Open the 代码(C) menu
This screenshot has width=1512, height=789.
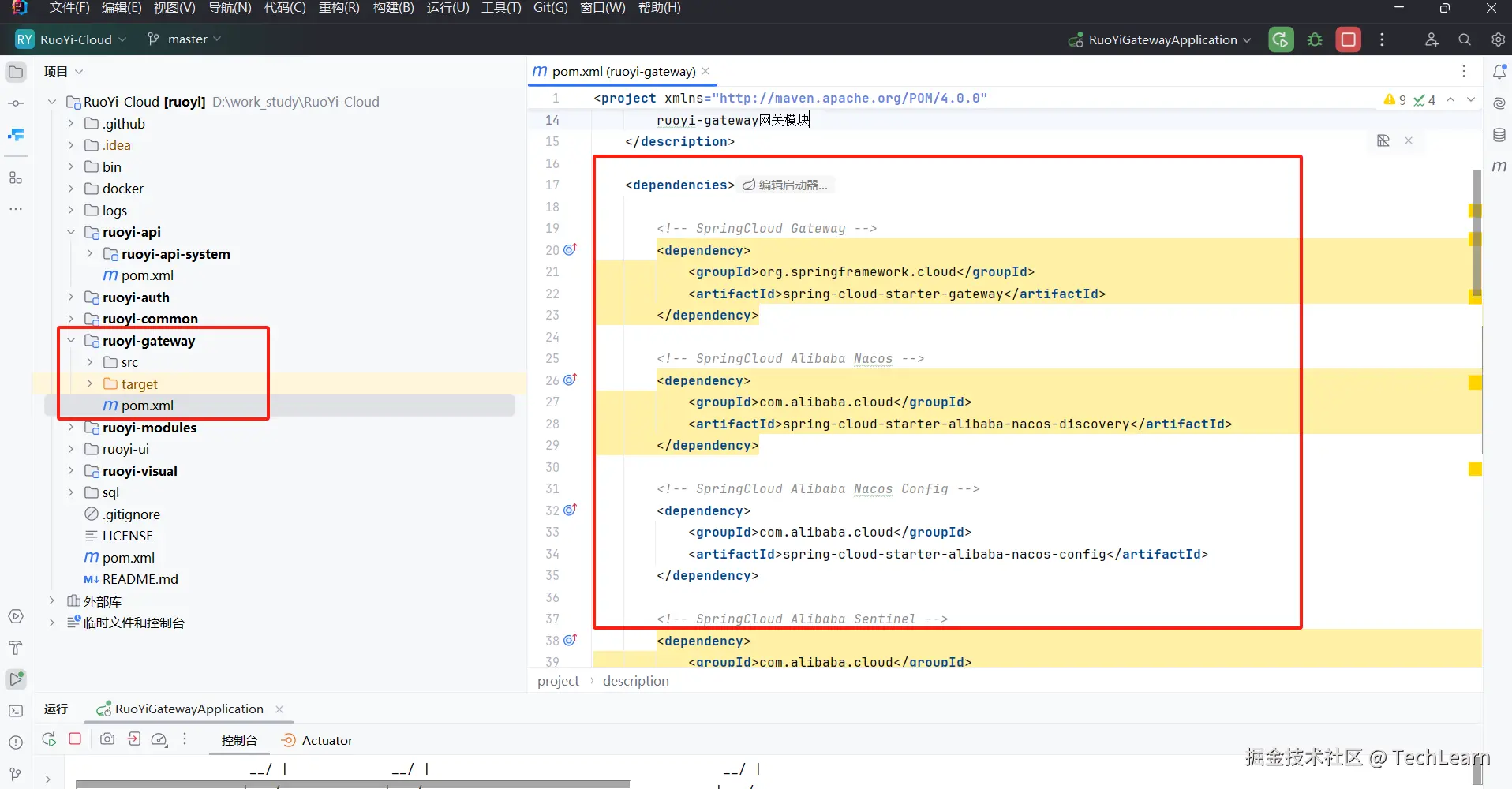pos(285,8)
